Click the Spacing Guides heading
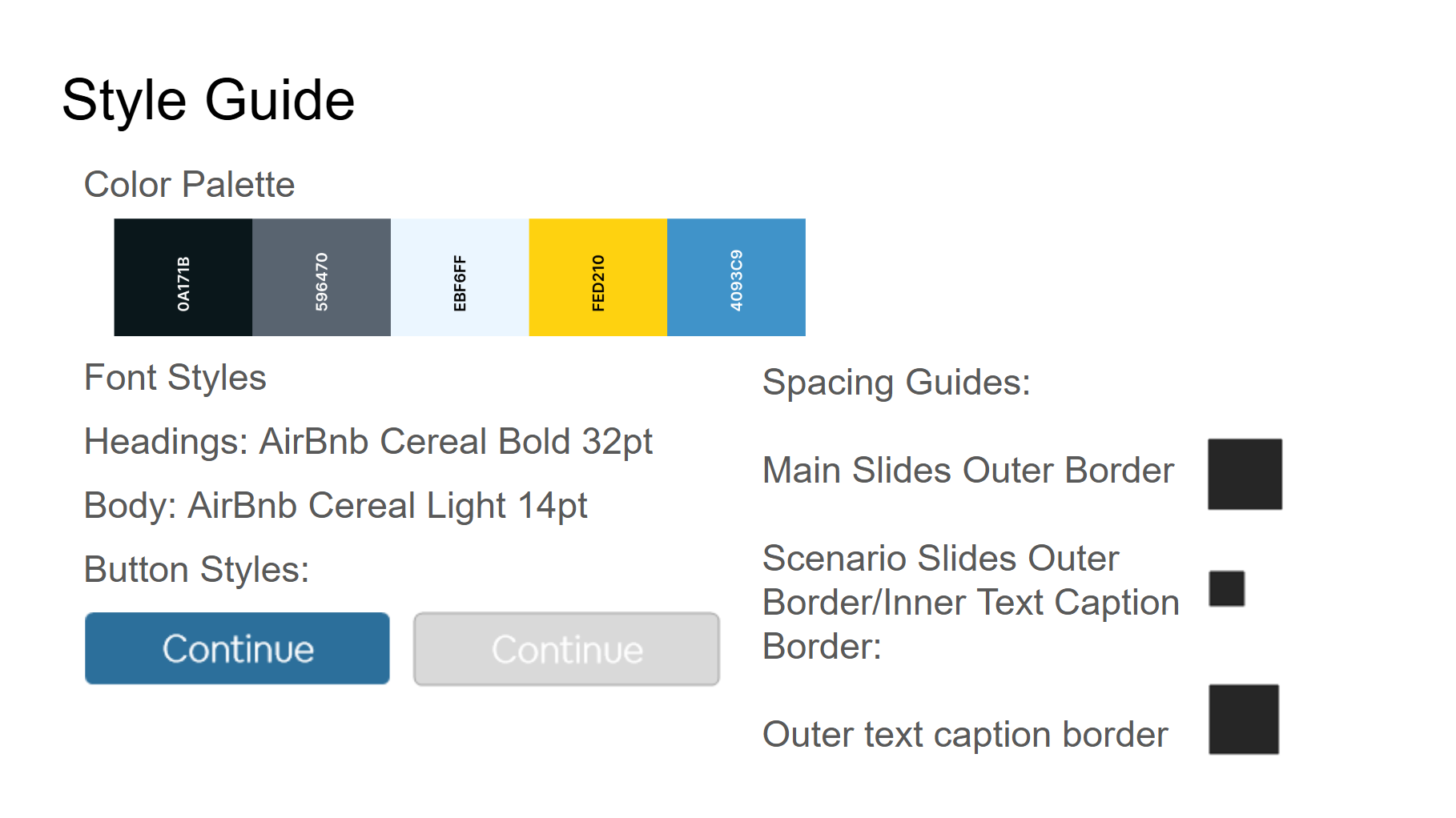 pos(896,383)
